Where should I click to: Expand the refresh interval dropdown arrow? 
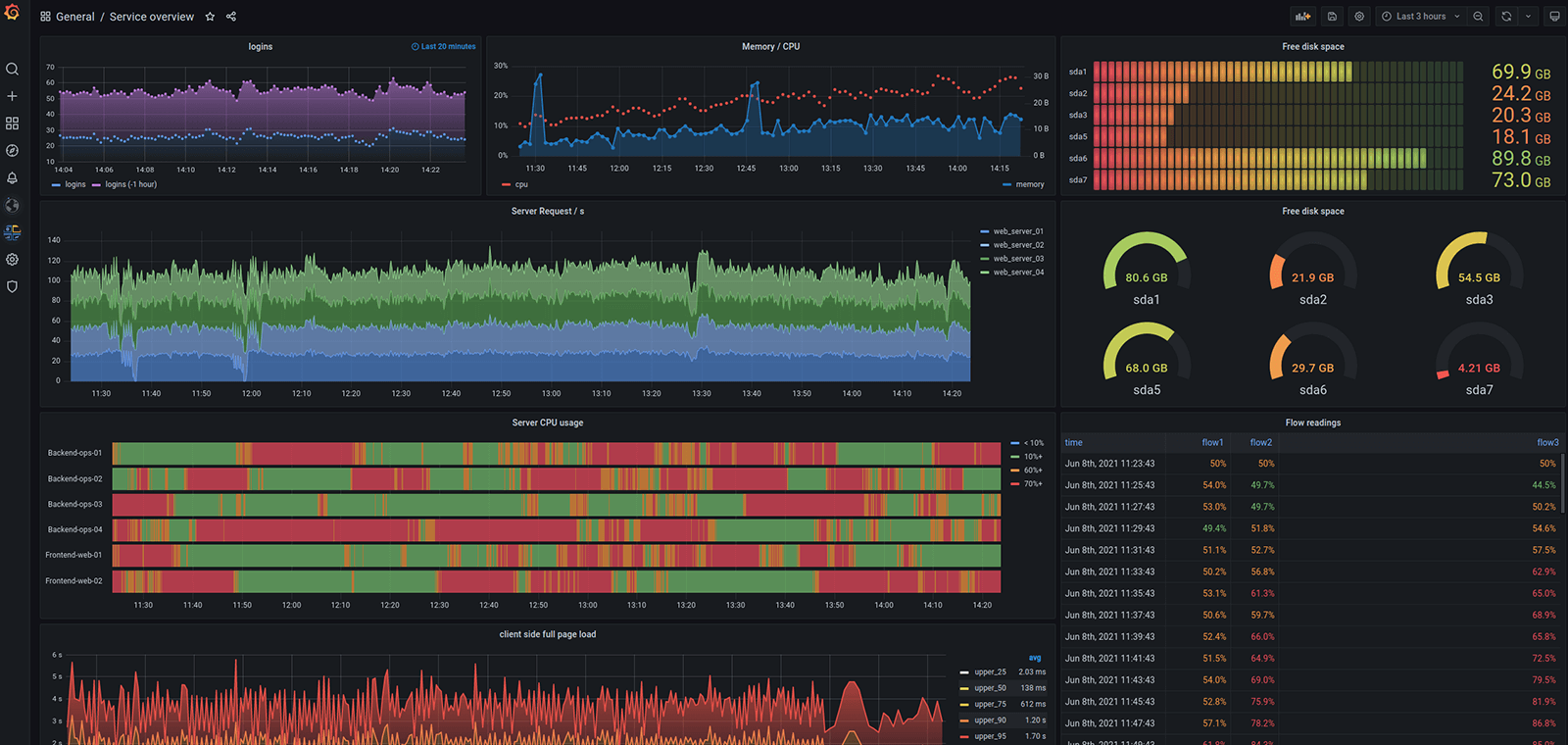pyautogui.click(x=1528, y=17)
